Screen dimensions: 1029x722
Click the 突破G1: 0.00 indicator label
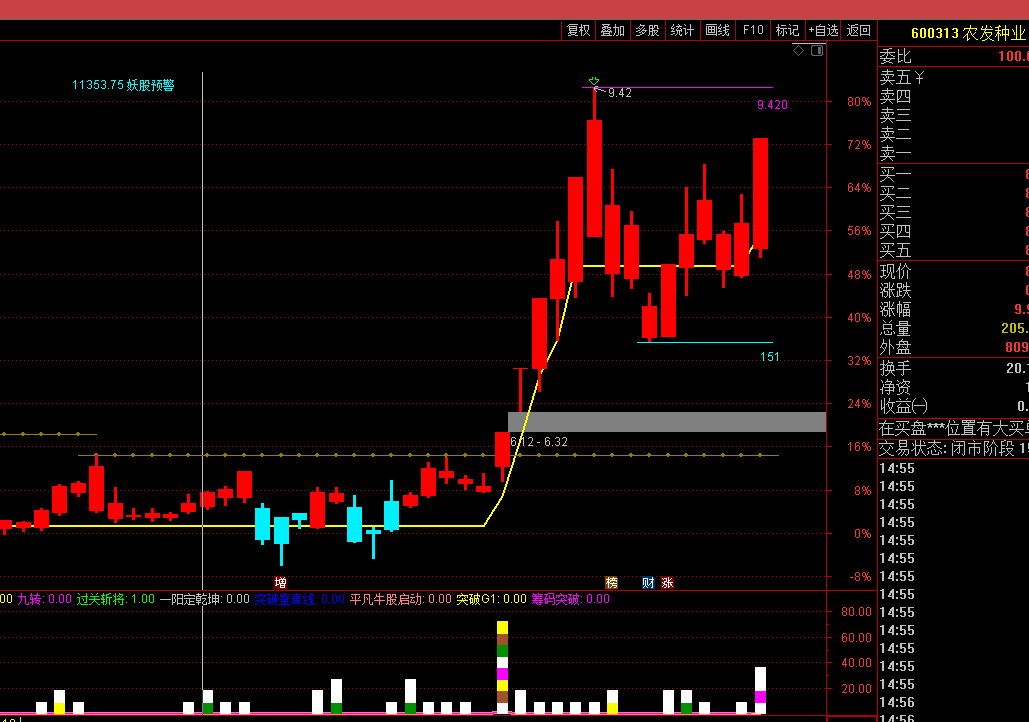pyautogui.click(x=492, y=599)
